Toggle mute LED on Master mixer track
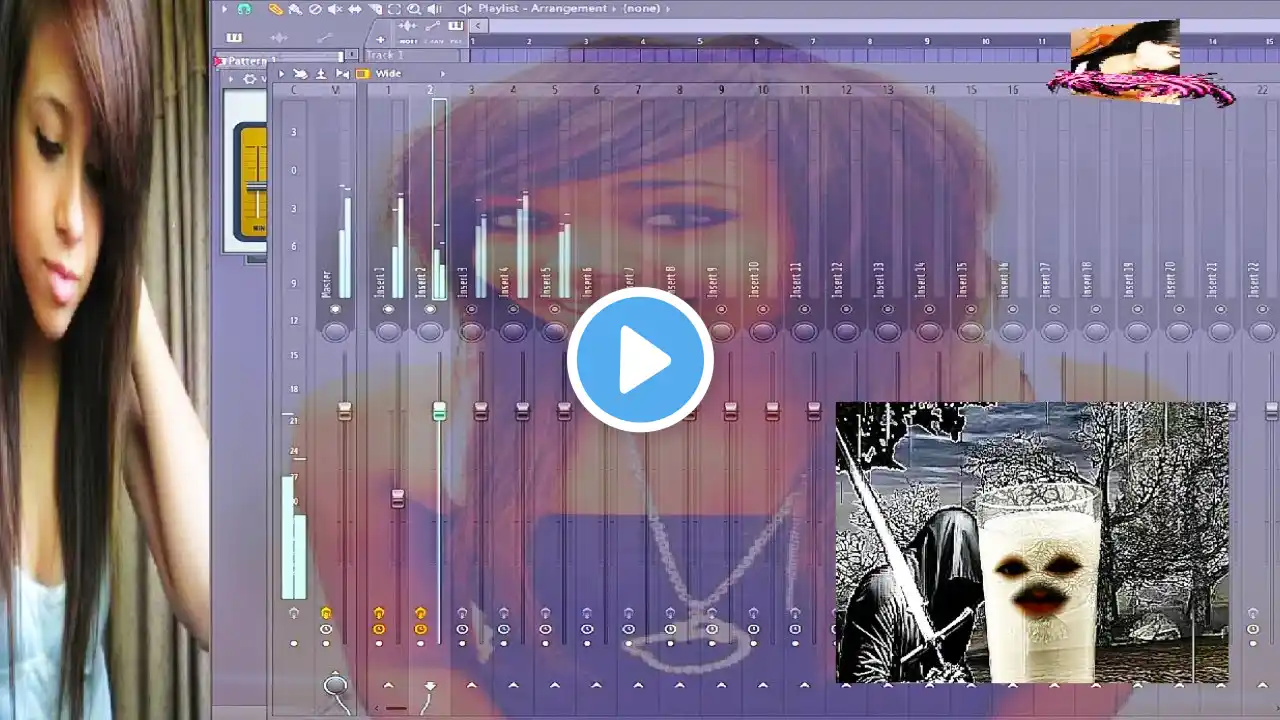Image resolution: width=1280 pixels, height=720 pixels. click(335, 310)
